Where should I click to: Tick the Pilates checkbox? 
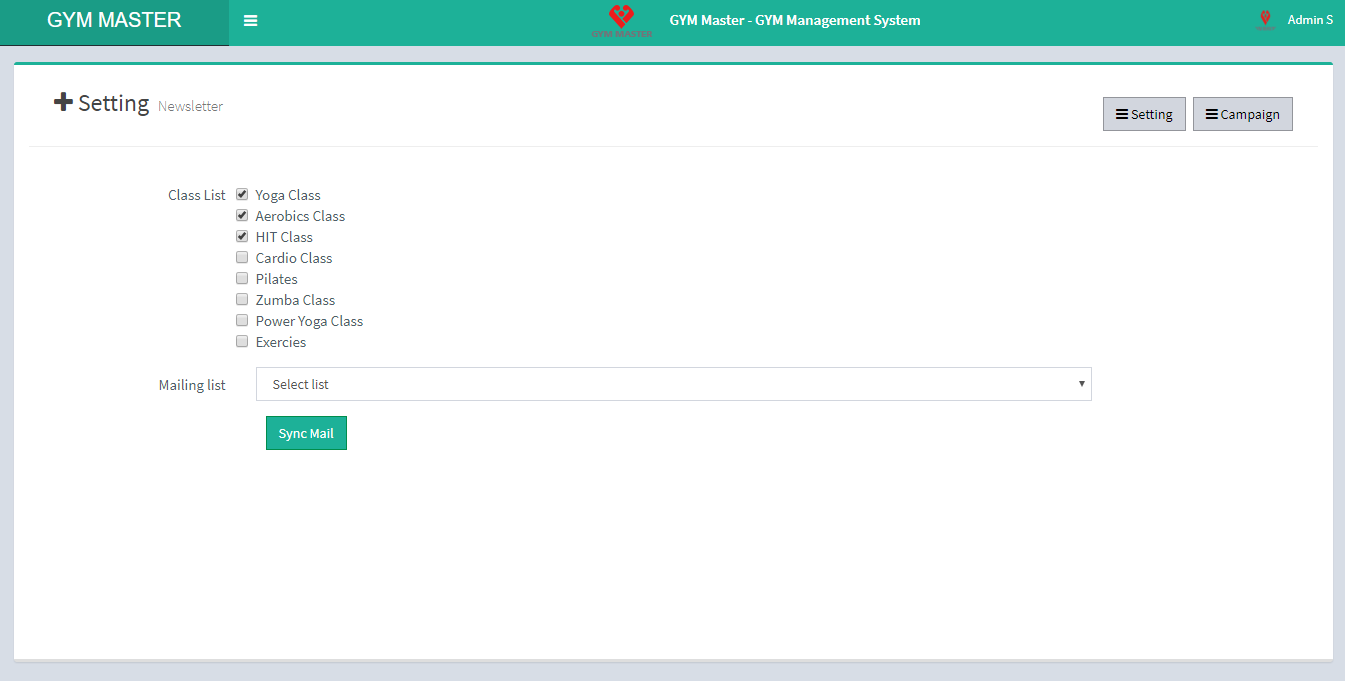coord(242,278)
